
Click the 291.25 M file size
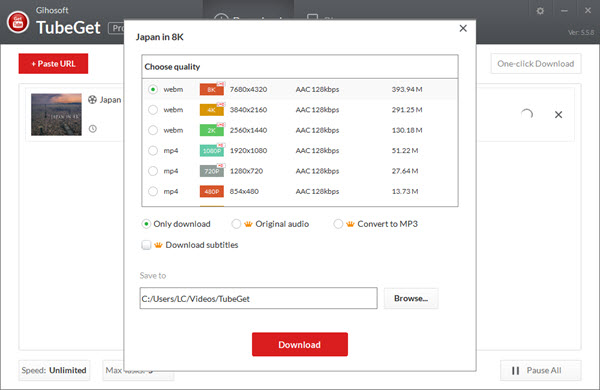[407, 110]
